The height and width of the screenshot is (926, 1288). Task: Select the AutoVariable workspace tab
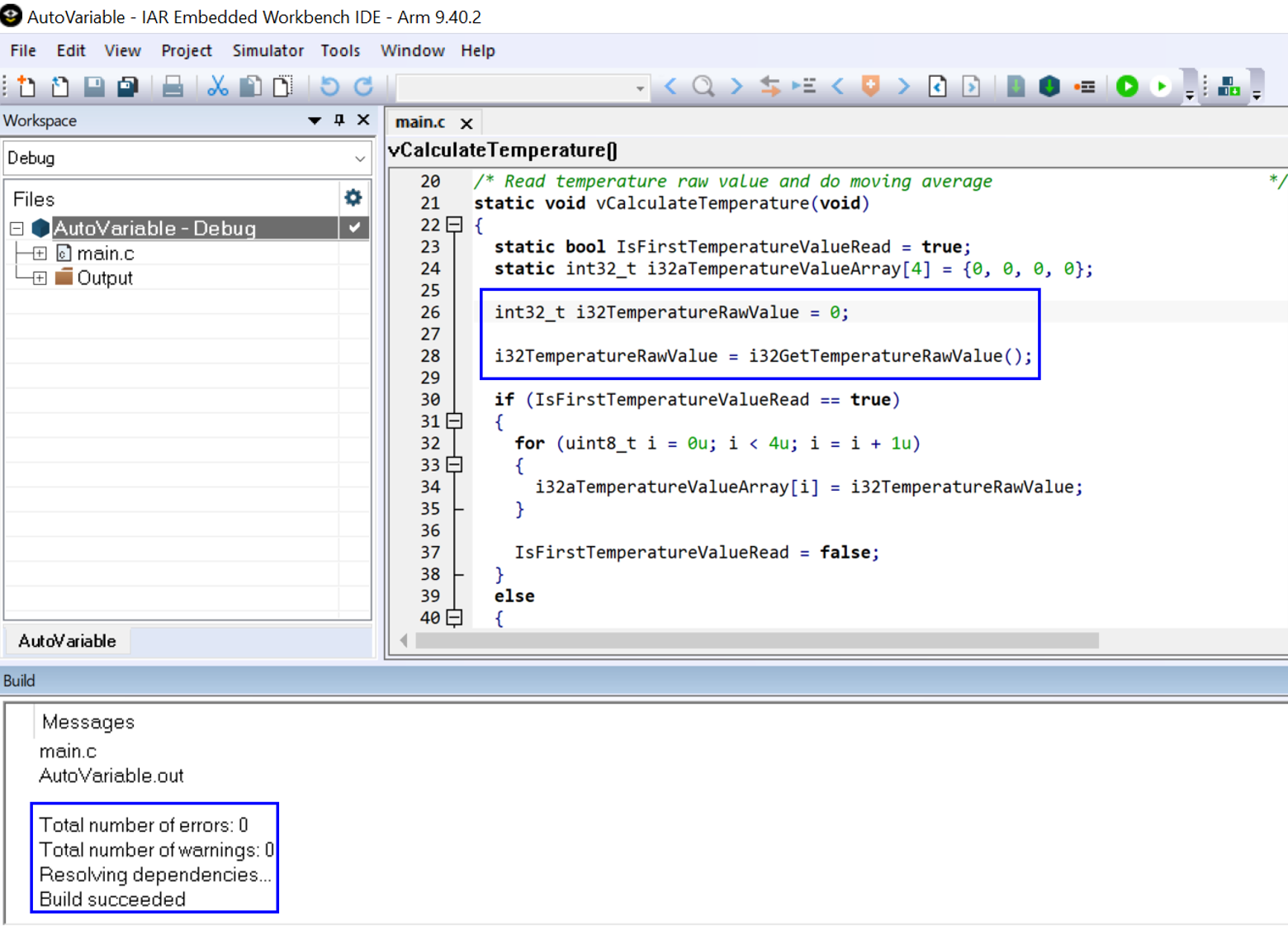pos(68,640)
